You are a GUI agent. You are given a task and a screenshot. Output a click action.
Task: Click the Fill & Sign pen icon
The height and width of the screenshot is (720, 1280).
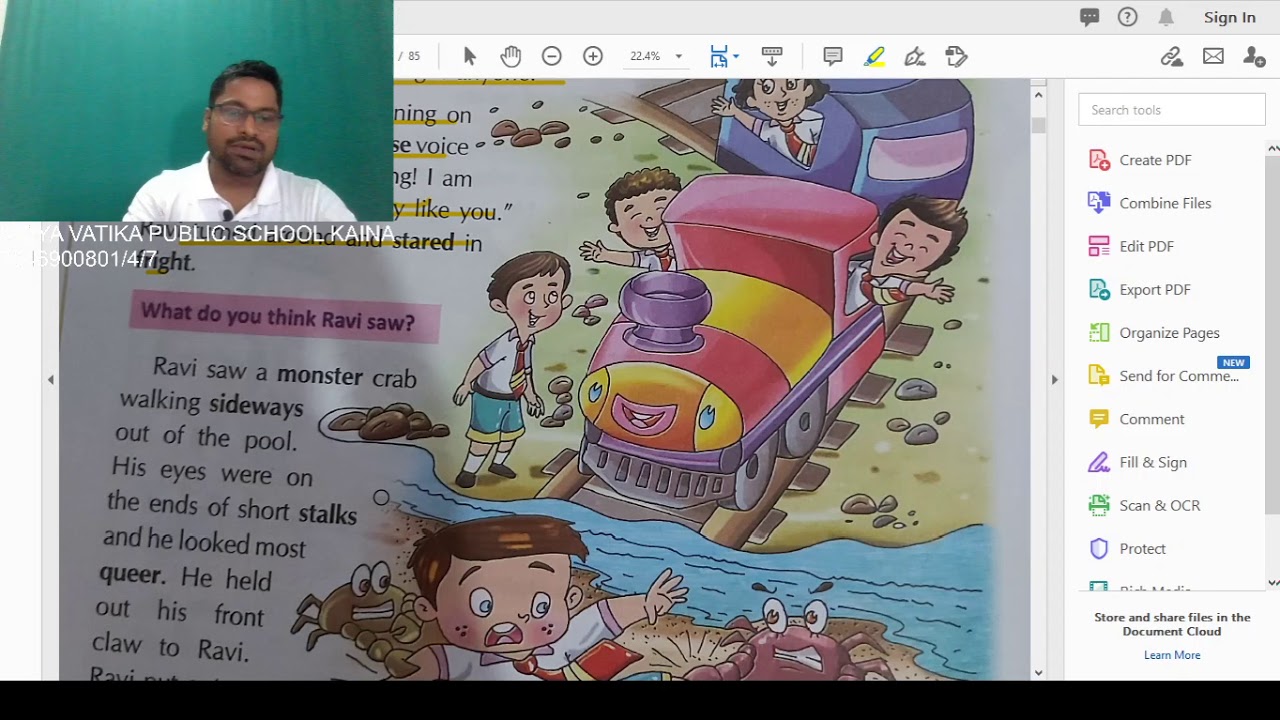coord(1099,462)
